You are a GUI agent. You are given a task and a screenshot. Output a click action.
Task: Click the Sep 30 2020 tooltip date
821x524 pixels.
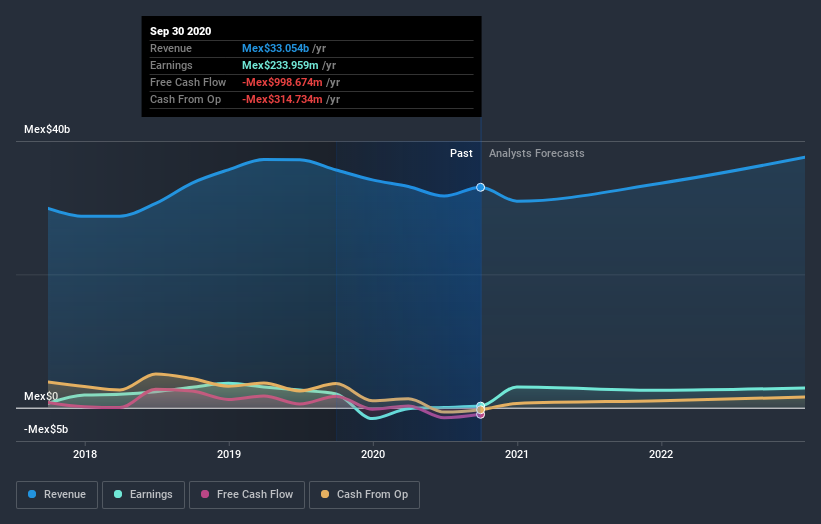[x=181, y=31]
